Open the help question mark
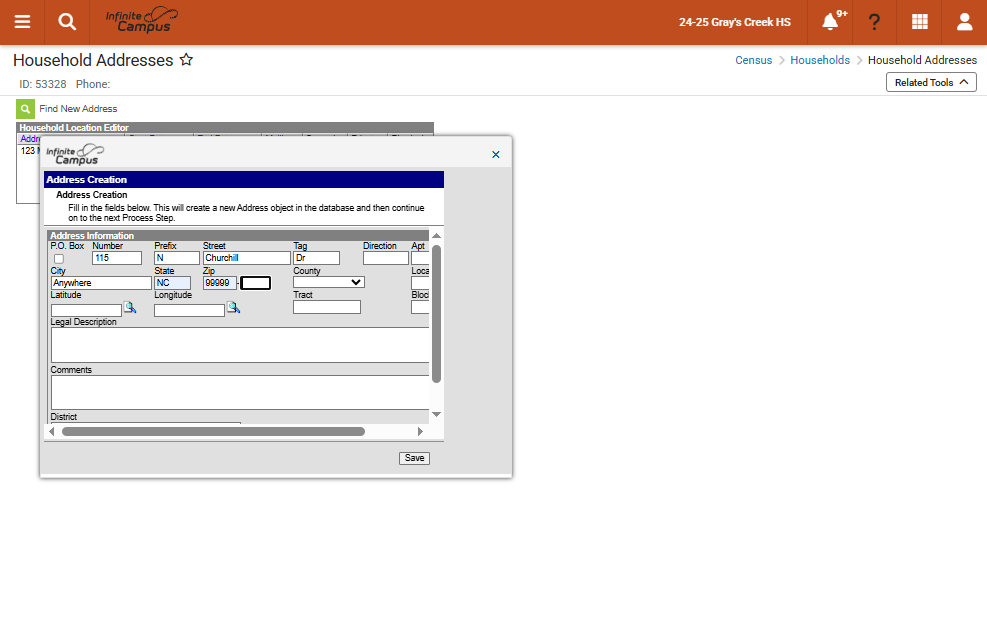The width and height of the screenshot is (987, 641). pyautogui.click(x=874, y=22)
